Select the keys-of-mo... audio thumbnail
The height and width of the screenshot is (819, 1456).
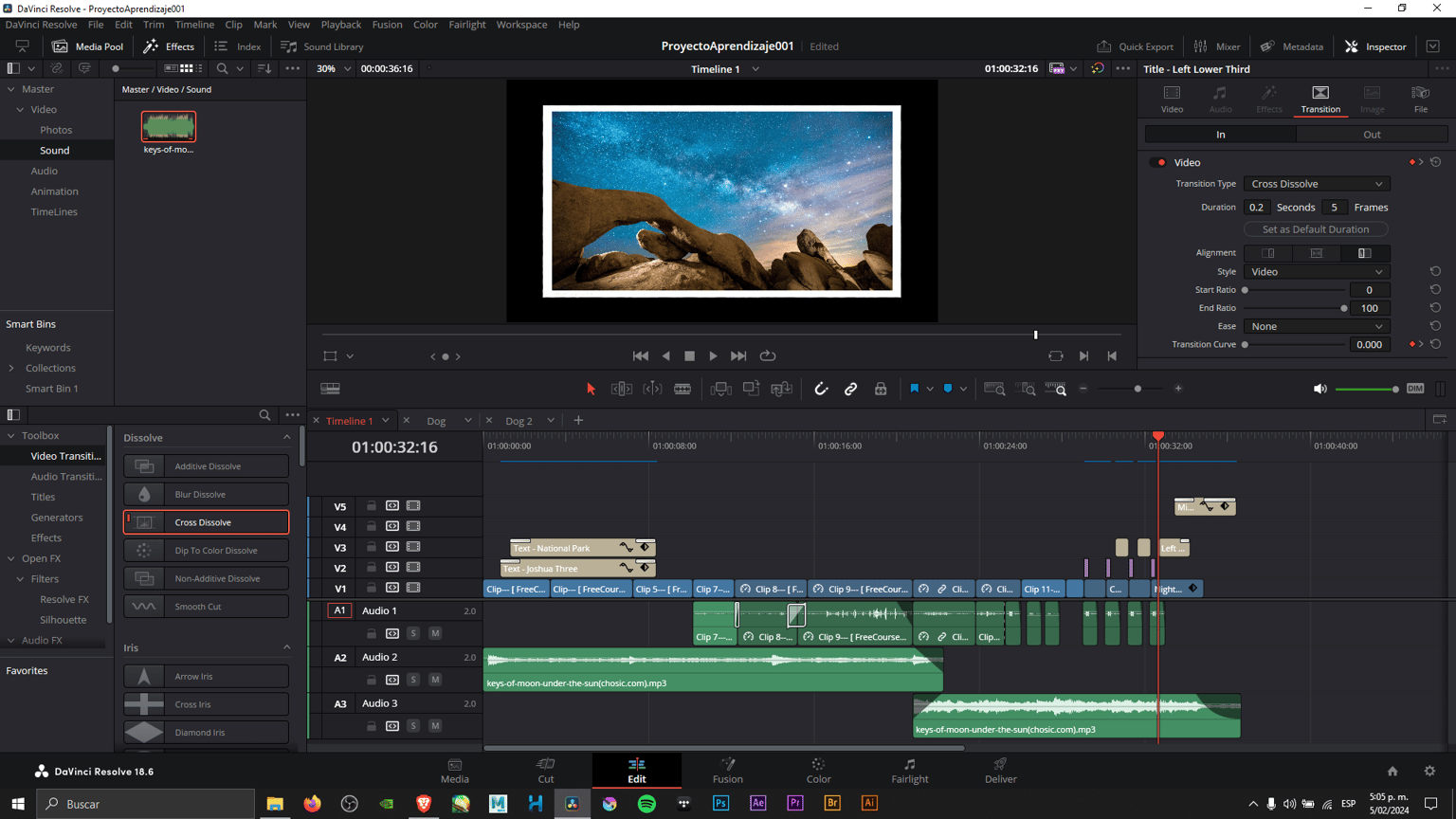point(169,126)
